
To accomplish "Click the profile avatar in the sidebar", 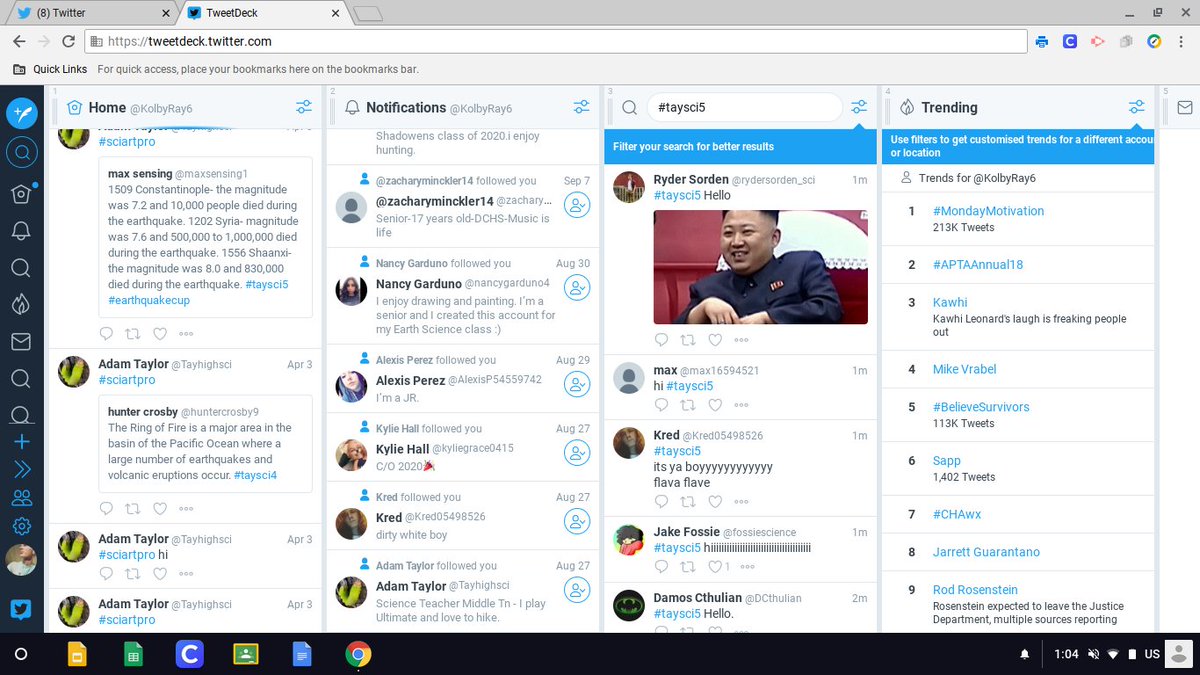I will (21, 560).
